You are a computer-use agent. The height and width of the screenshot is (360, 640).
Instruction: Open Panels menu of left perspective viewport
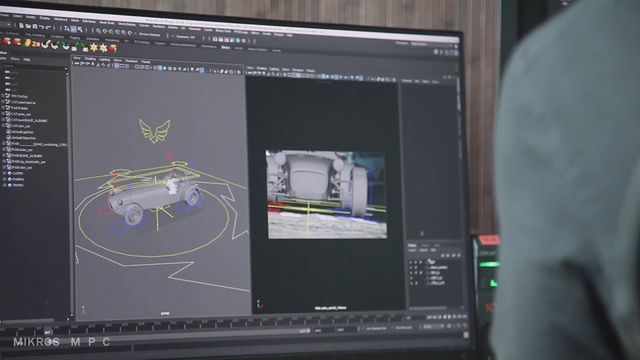click(x=146, y=62)
